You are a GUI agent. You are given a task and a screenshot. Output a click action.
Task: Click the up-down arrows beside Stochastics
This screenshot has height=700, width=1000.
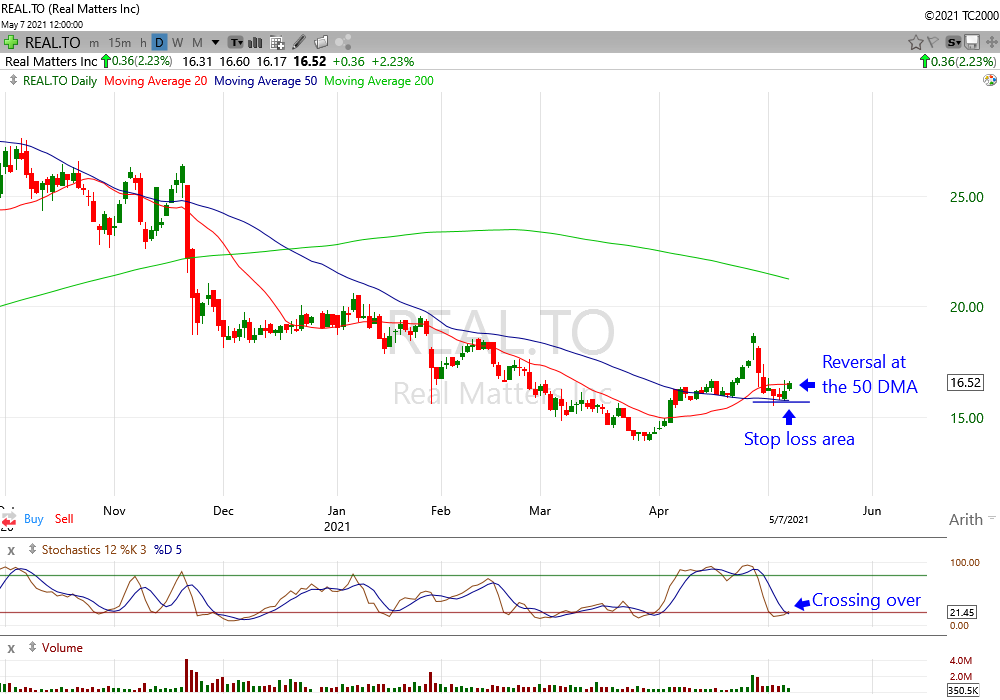point(32,549)
